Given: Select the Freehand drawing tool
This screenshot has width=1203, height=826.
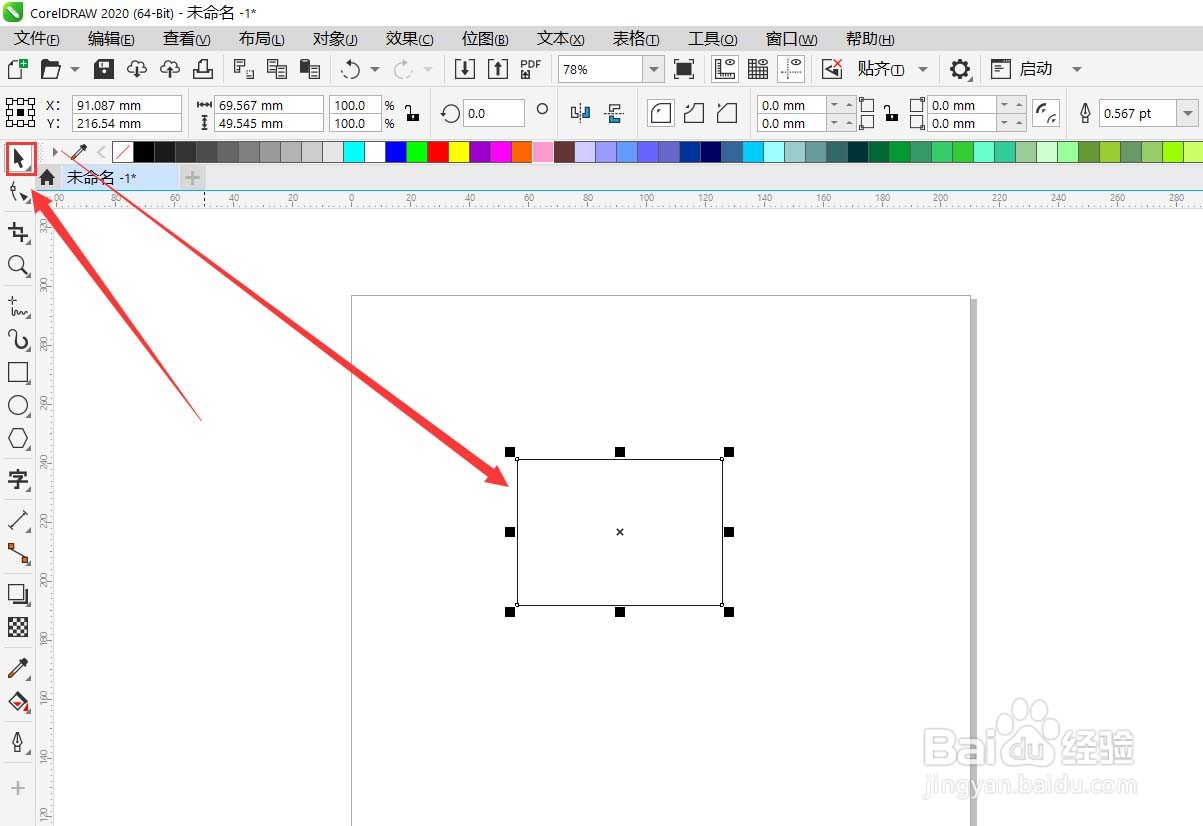Looking at the screenshot, I should click(x=18, y=306).
